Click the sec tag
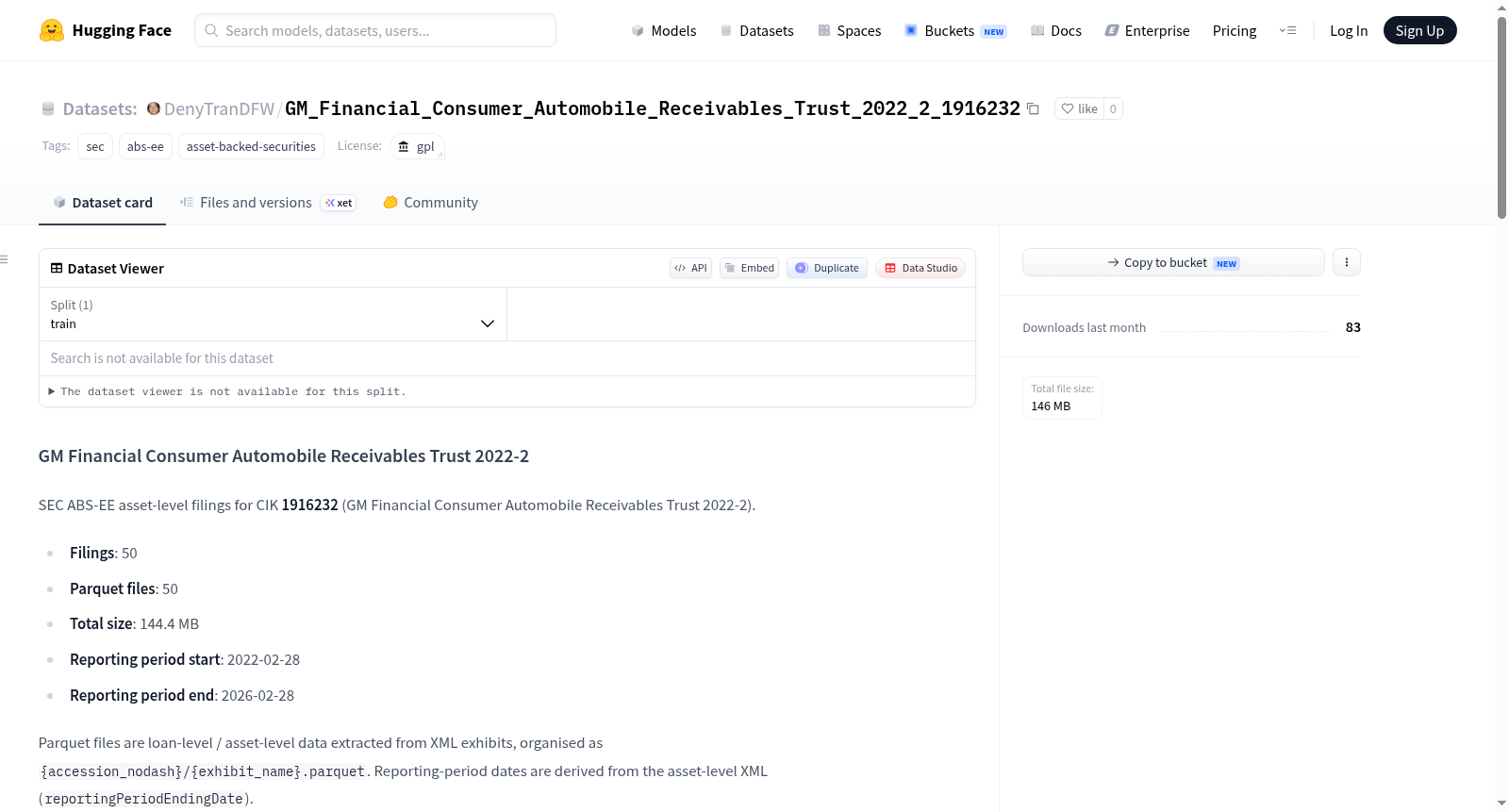 pyautogui.click(x=95, y=146)
